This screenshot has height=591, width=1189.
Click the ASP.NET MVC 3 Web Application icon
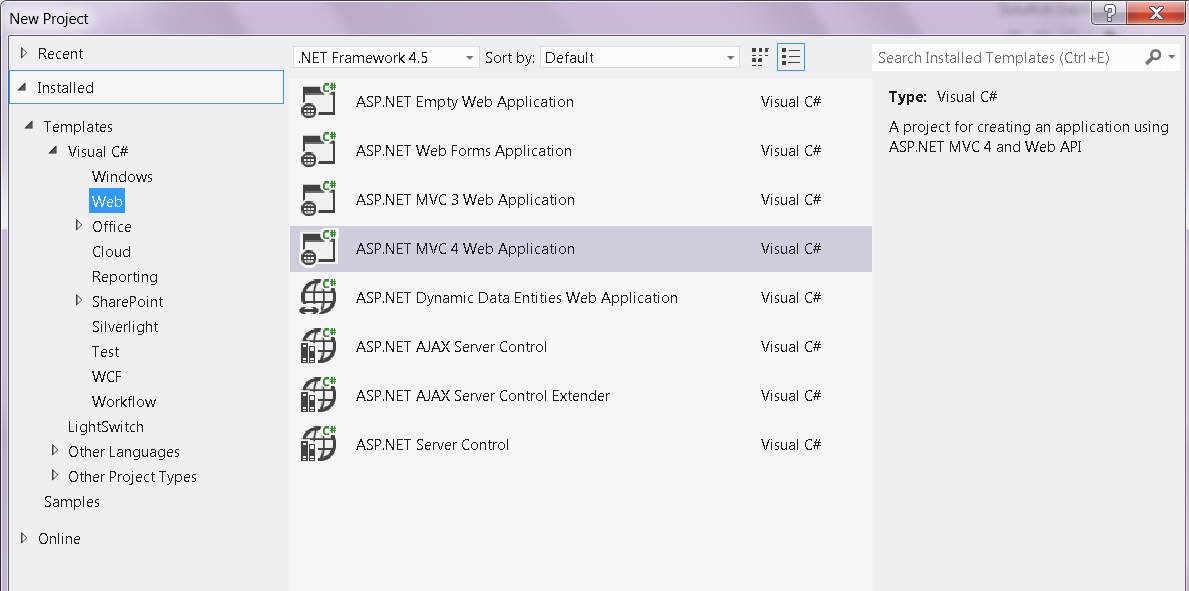318,200
